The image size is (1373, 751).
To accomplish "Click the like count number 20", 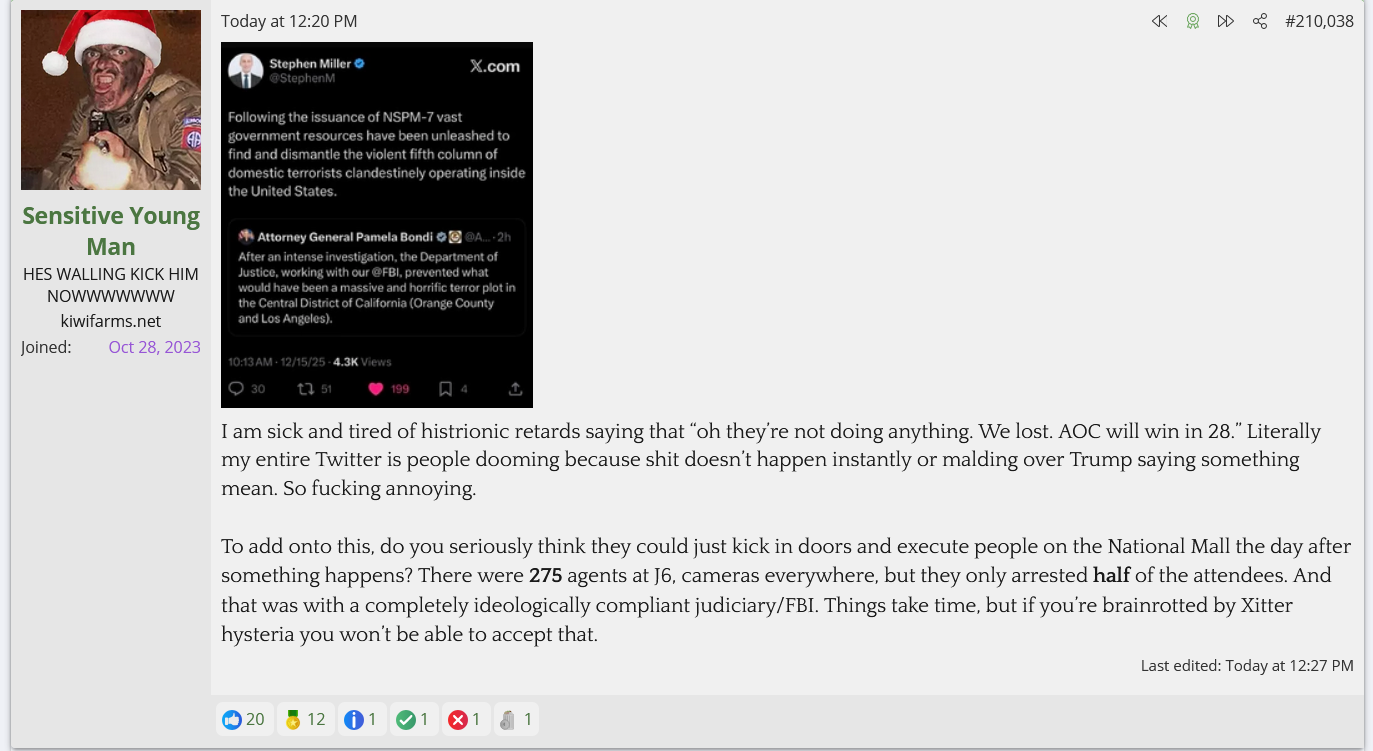I will click(x=255, y=719).
